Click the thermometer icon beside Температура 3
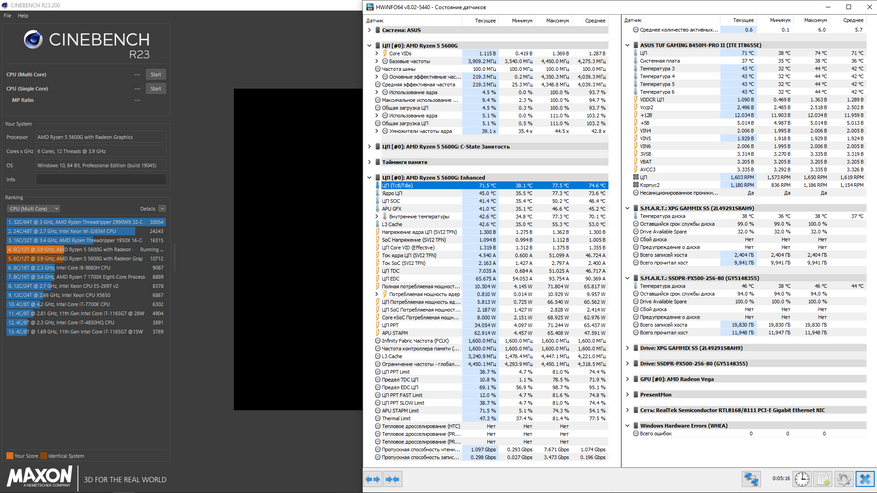This screenshot has width=877, height=493. 635,68
